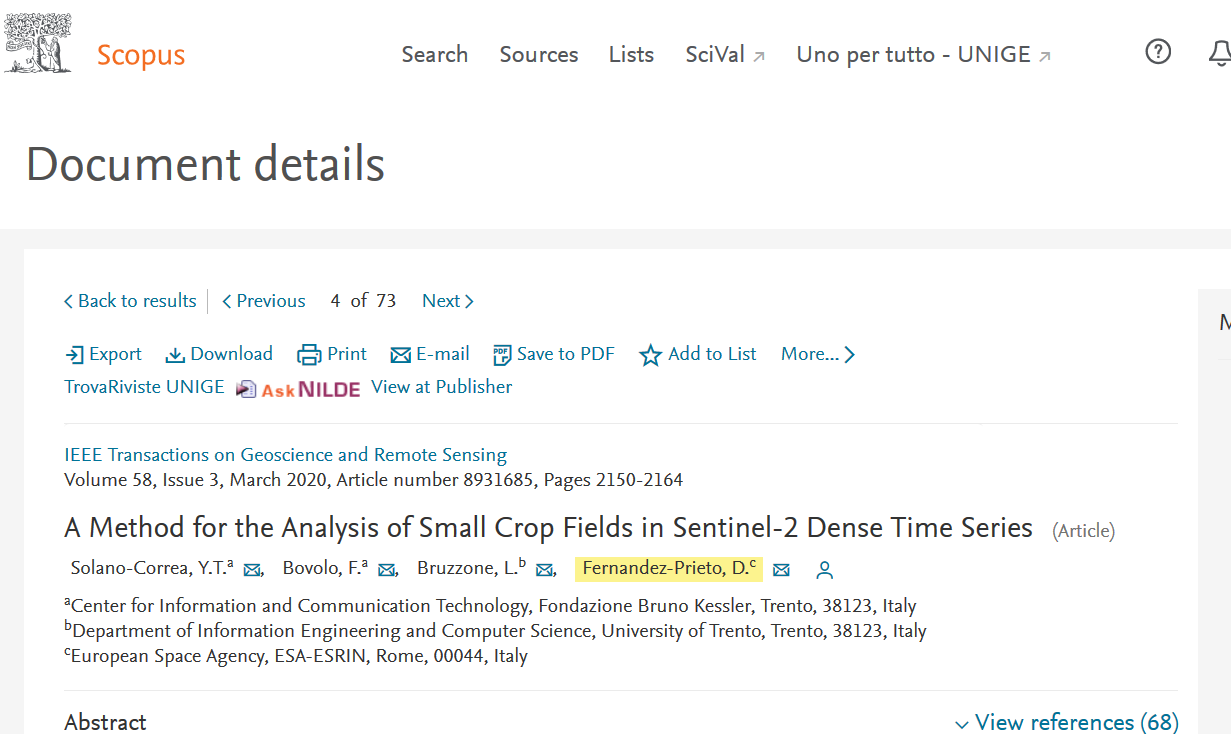The width and height of the screenshot is (1231, 734).
Task: Select the document title text
Action: [x=549, y=527]
